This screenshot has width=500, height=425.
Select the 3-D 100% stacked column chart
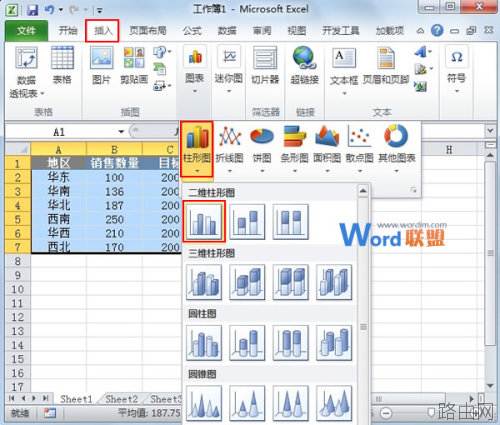[x=290, y=282]
